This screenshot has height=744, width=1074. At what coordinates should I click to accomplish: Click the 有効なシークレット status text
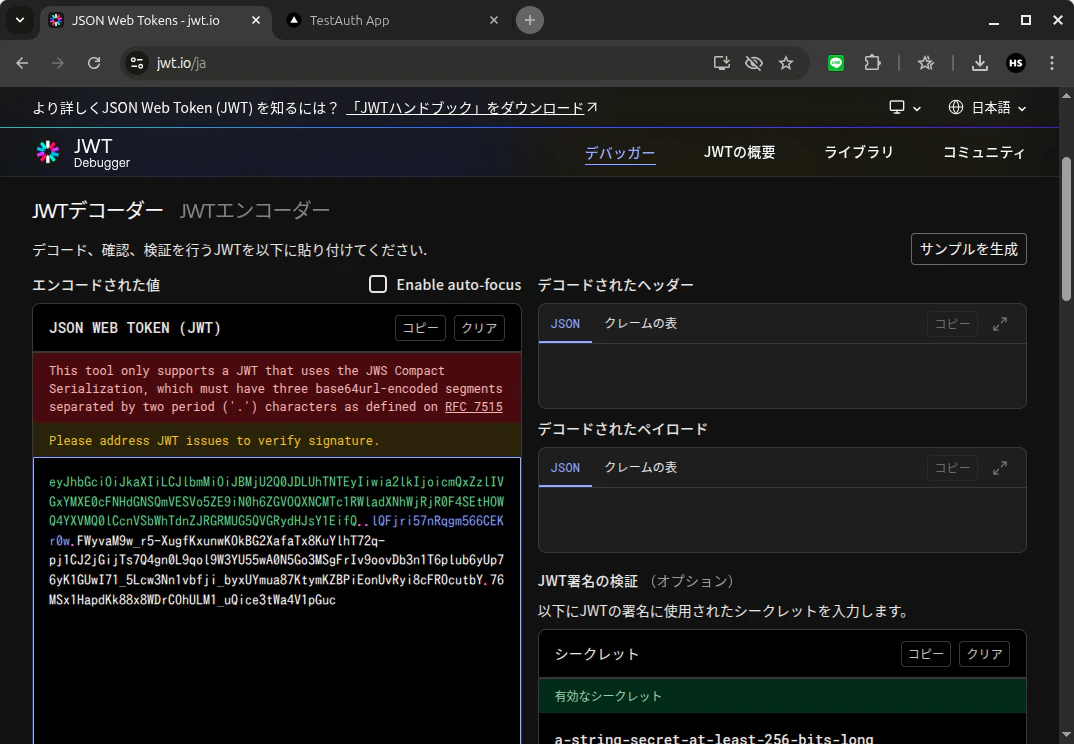(x=608, y=696)
